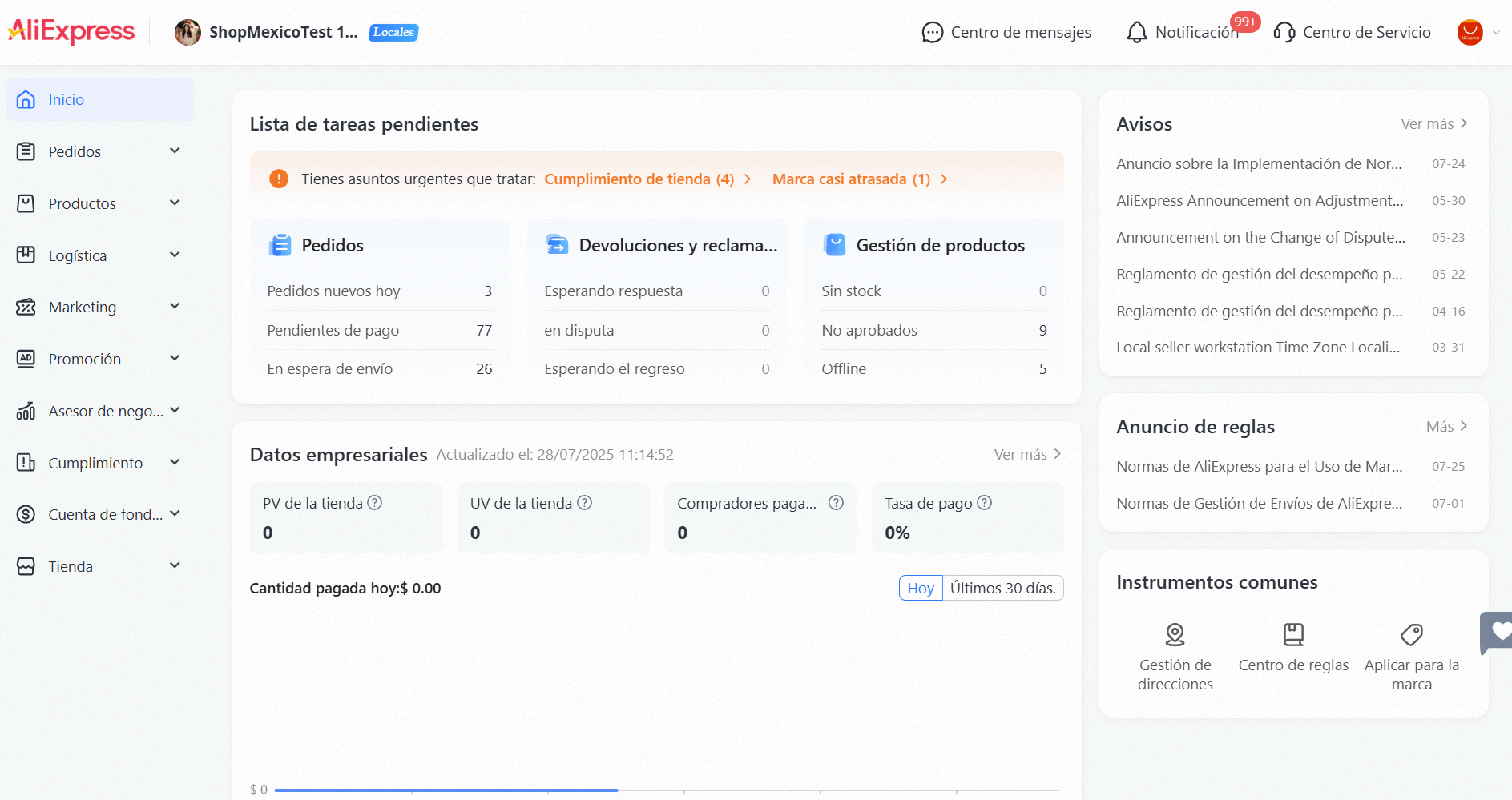Click the floating heart feedback button

1497,633
